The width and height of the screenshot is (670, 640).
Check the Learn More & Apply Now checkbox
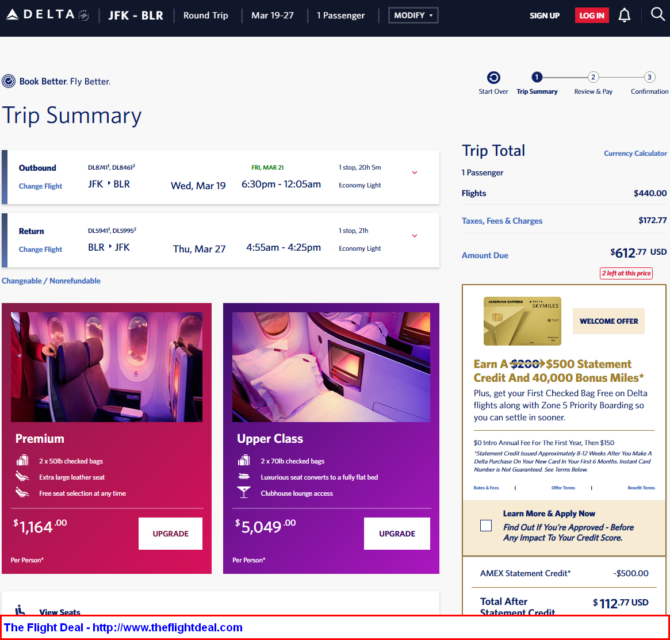(x=485, y=525)
